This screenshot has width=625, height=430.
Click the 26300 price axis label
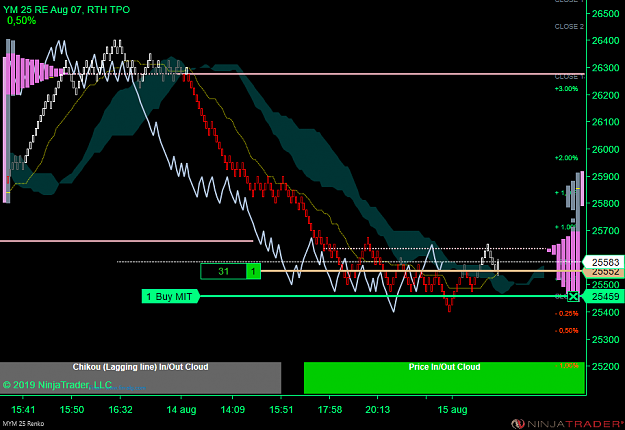(x=605, y=68)
